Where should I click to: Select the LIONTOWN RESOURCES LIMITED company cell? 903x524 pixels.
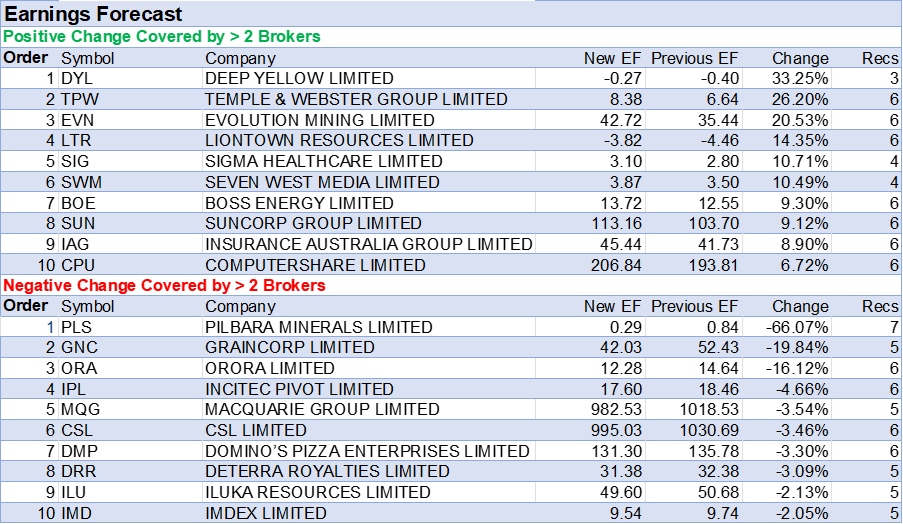coord(339,140)
